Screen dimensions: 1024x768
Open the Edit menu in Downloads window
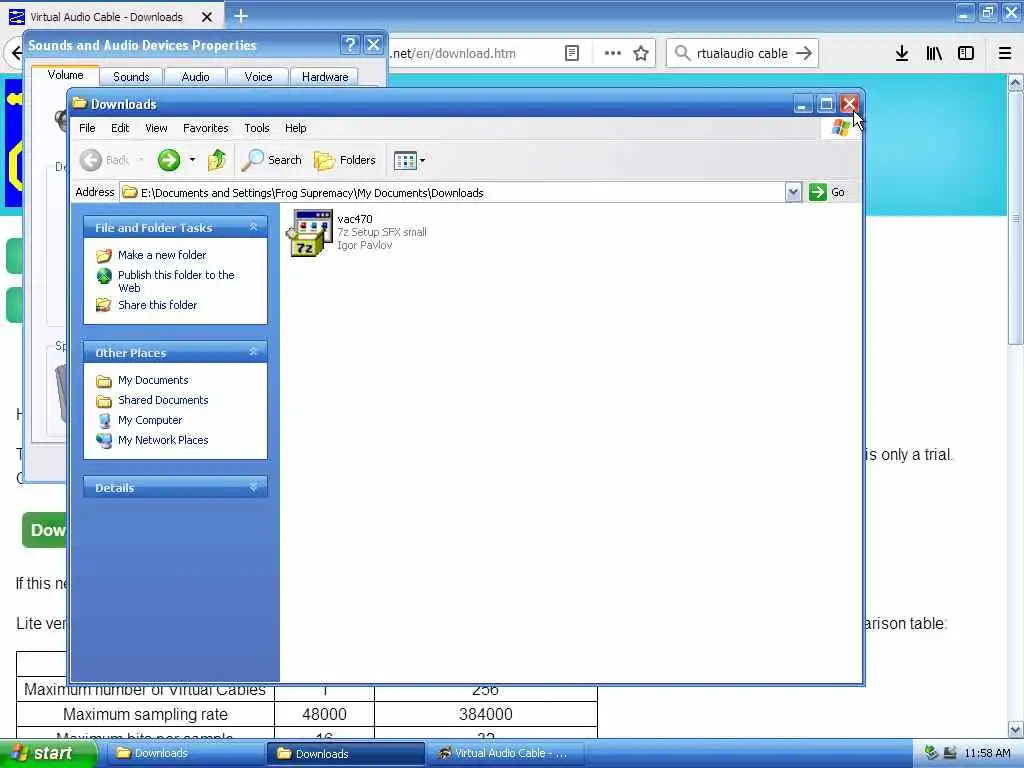(120, 128)
